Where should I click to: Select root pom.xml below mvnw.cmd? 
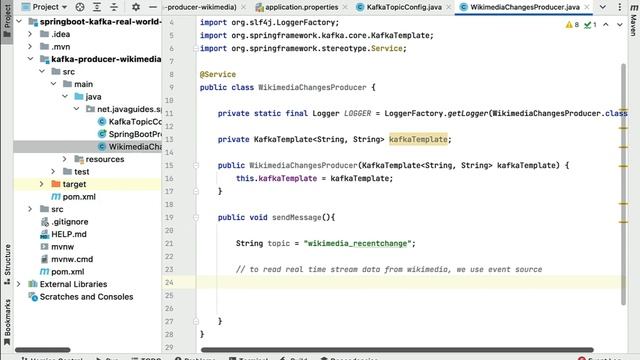(68, 272)
